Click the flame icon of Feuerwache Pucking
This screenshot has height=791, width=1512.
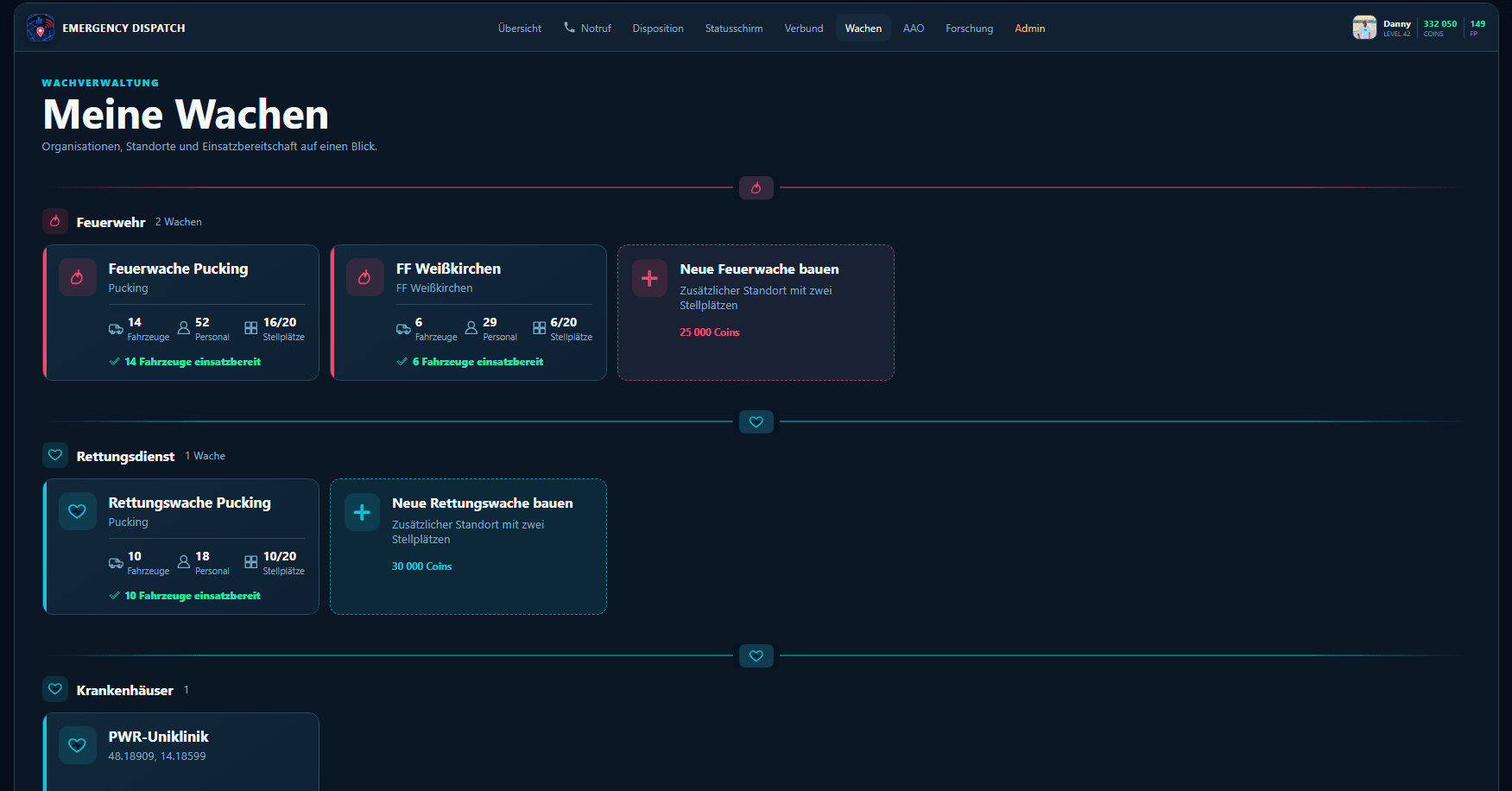click(x=78, y=278)
